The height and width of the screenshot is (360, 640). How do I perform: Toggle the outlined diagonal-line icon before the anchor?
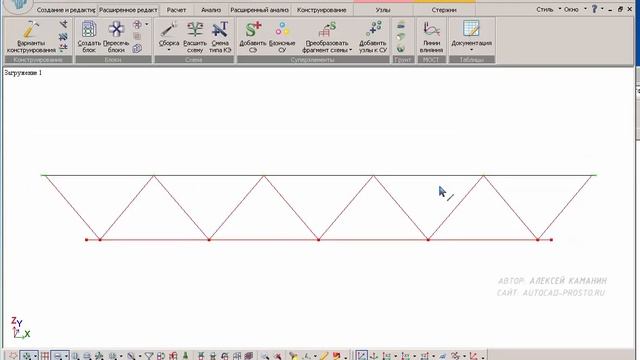[362, 356]
